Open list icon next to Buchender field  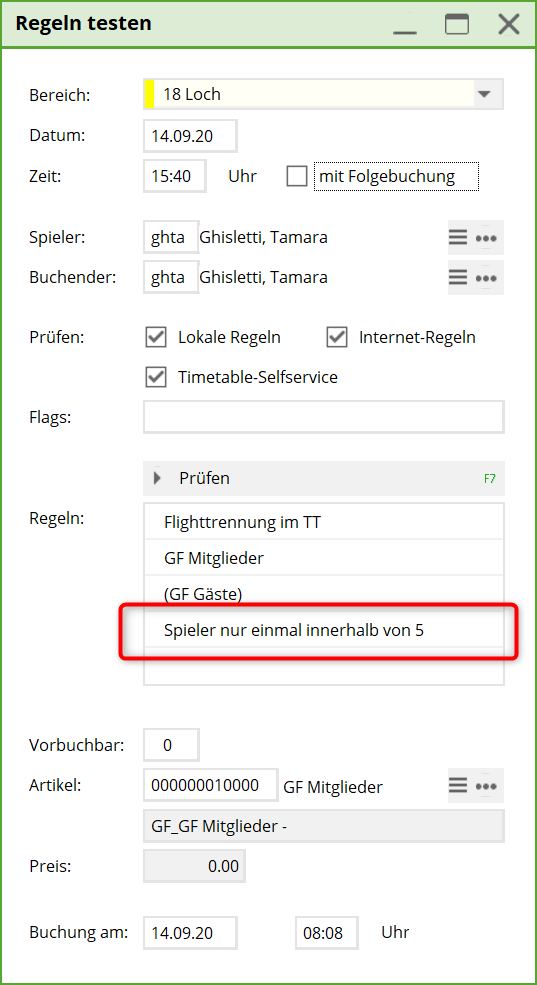[458, 277]
